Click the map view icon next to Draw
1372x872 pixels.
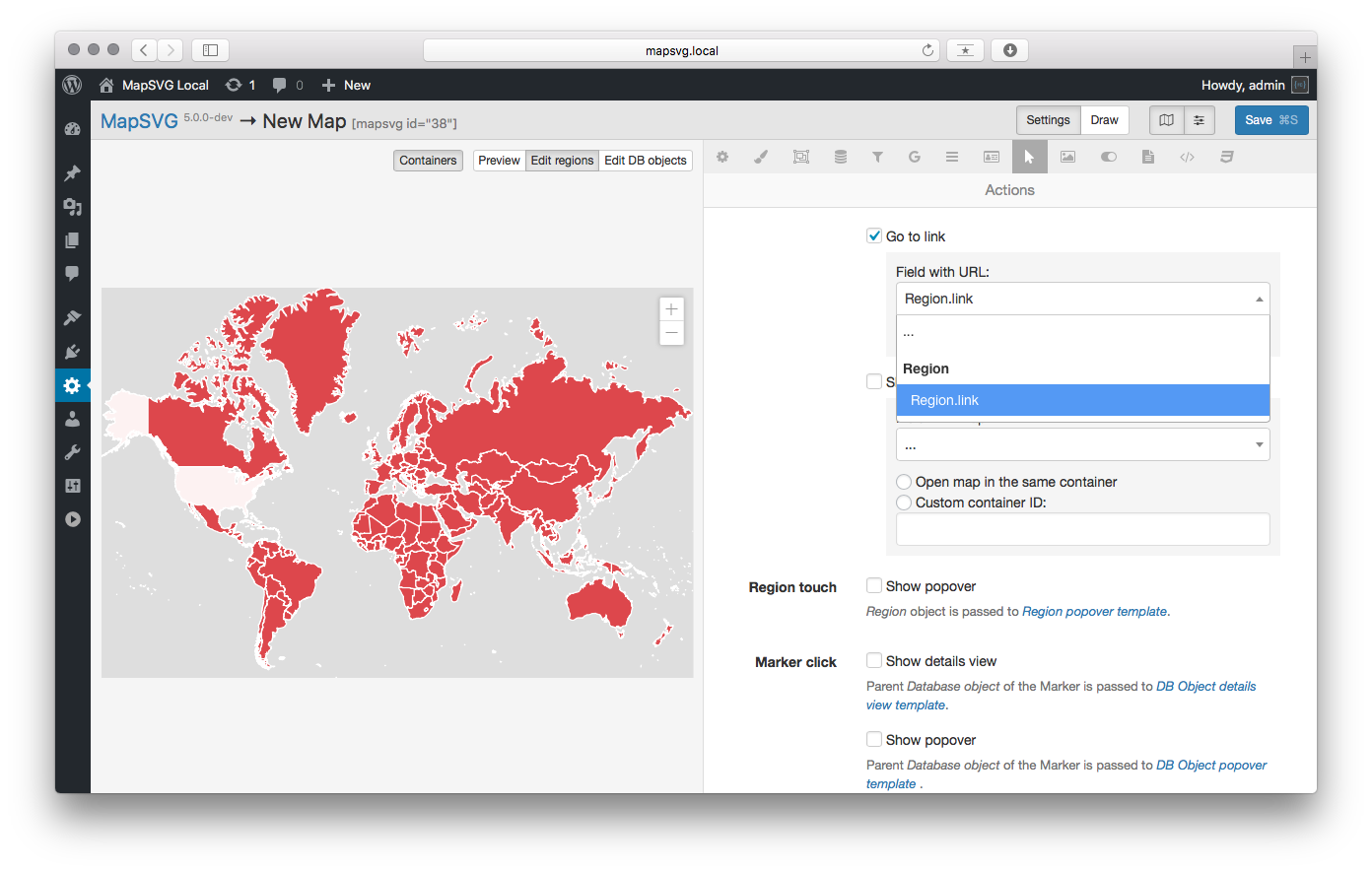point(1167,120)
